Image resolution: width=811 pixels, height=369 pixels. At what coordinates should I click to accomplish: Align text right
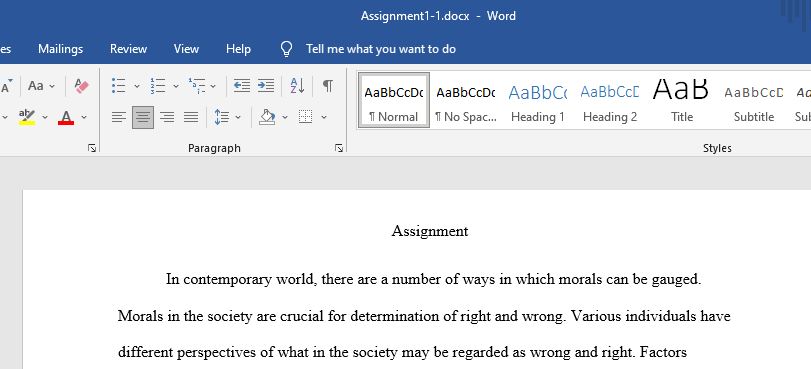(167, 117)
